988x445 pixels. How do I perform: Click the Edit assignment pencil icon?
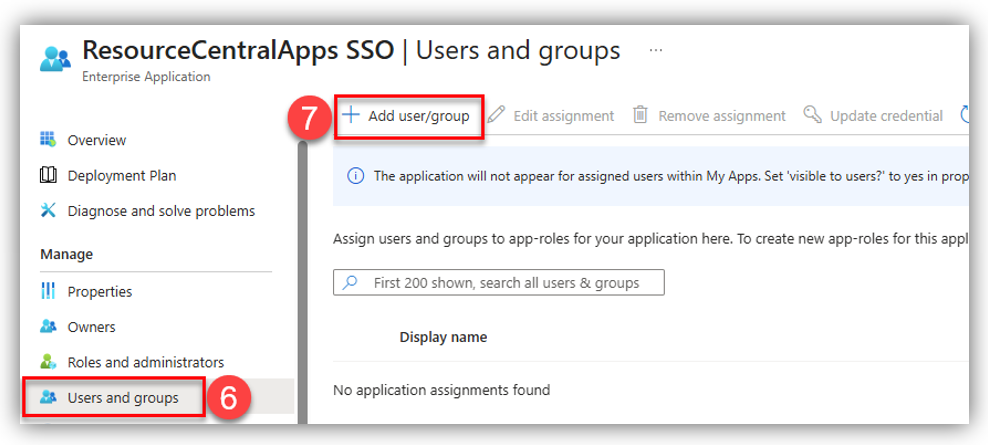(x=497, y=115)
